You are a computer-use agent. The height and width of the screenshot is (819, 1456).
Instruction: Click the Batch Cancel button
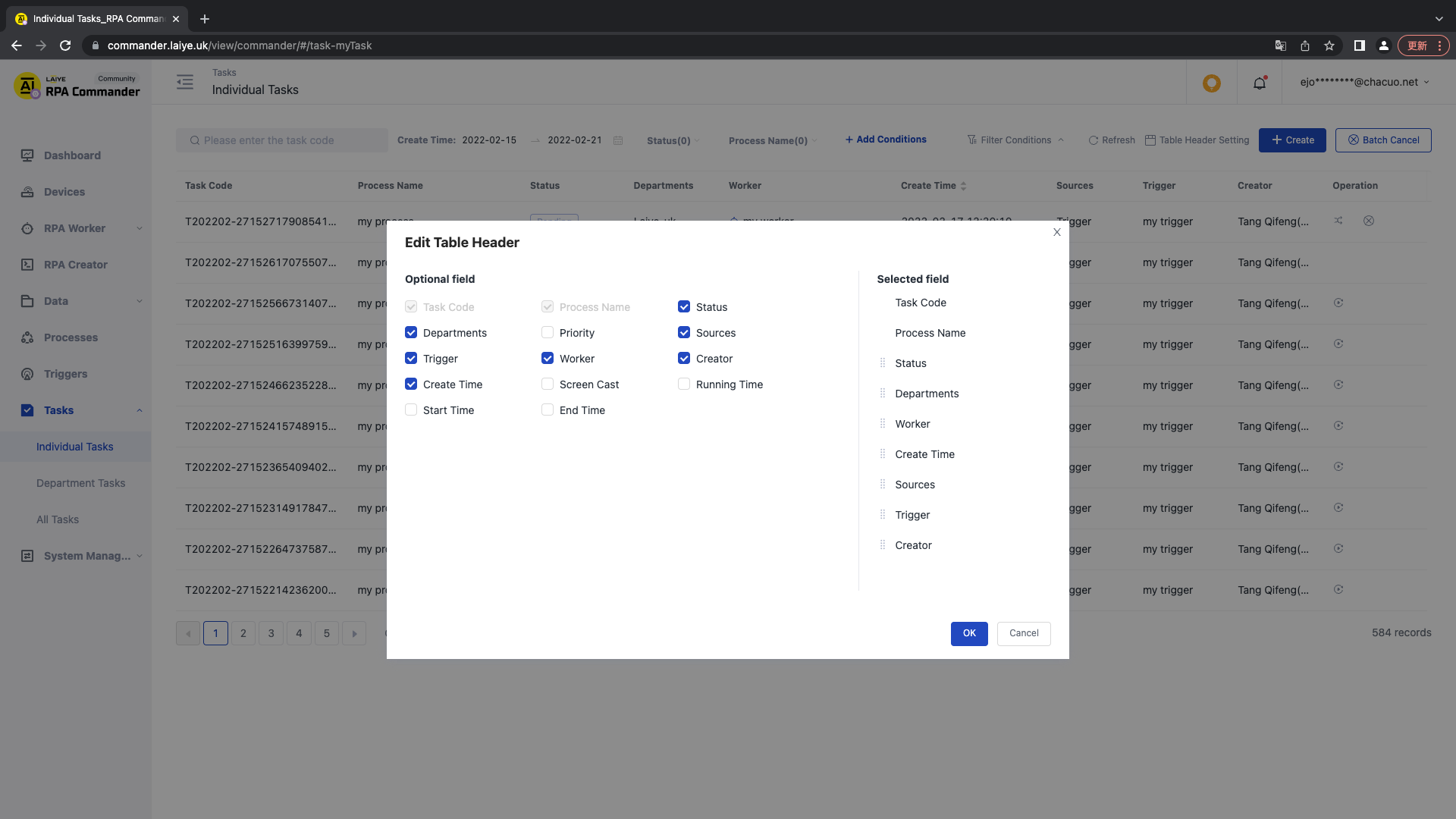coord(1383,140)
